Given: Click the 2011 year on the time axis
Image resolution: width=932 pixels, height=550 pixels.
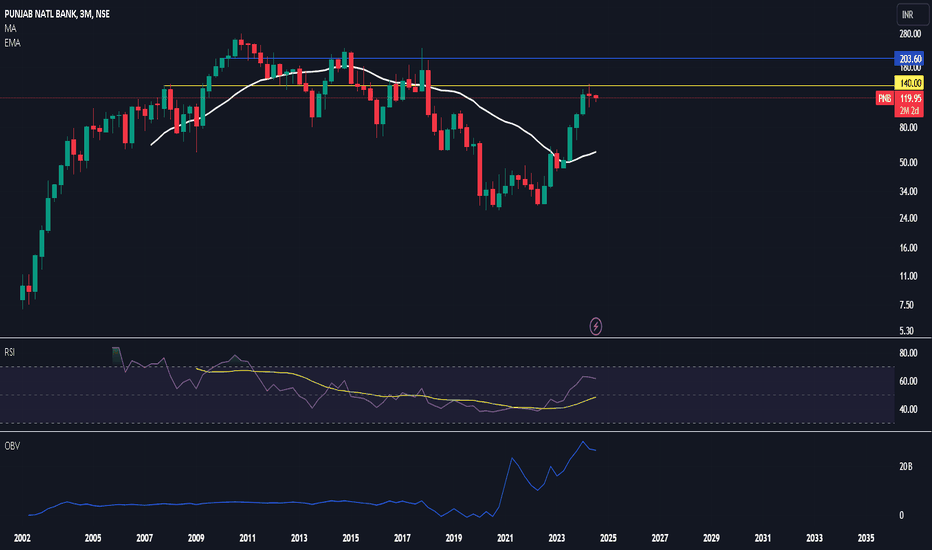Looking at the screenshot, I should pos(247,538).
